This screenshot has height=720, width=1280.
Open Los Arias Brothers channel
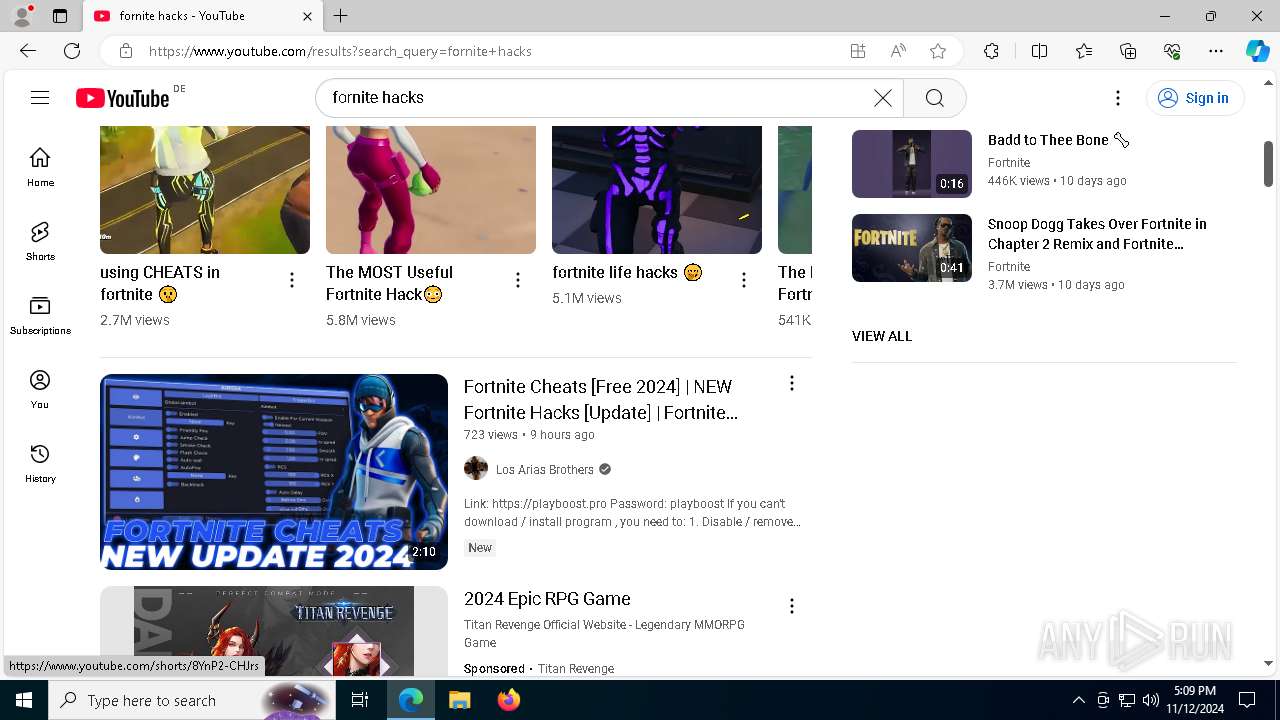[545, 469]
